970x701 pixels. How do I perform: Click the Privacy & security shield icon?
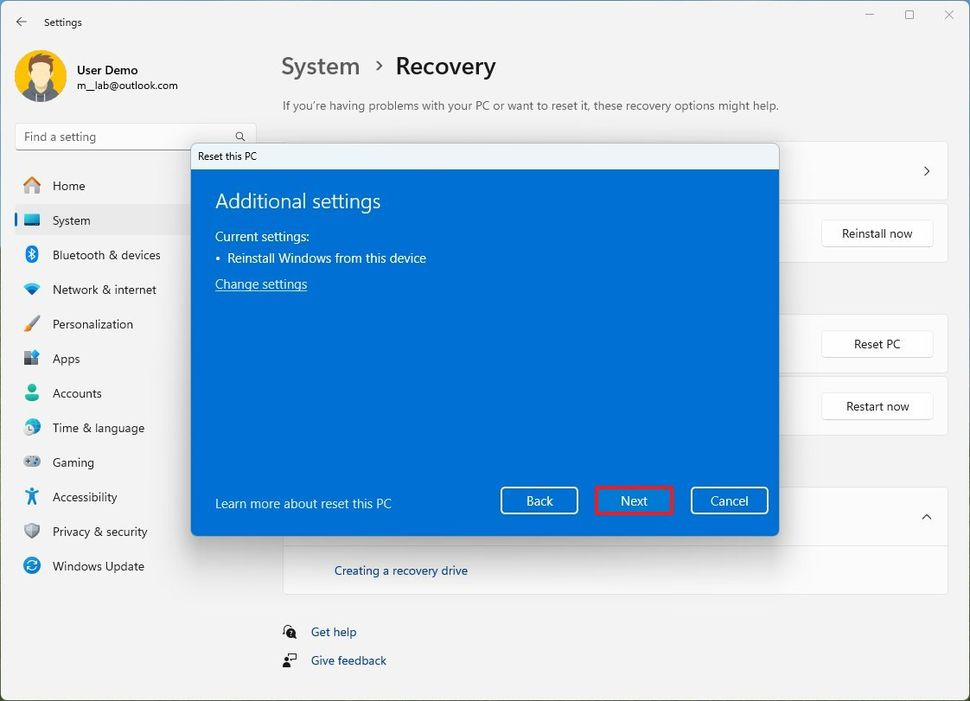point(32,531)
